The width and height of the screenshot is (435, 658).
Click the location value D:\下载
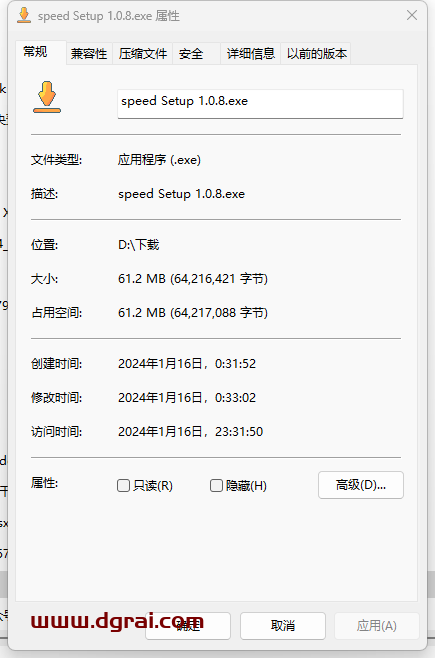click(x=138, y=245)
